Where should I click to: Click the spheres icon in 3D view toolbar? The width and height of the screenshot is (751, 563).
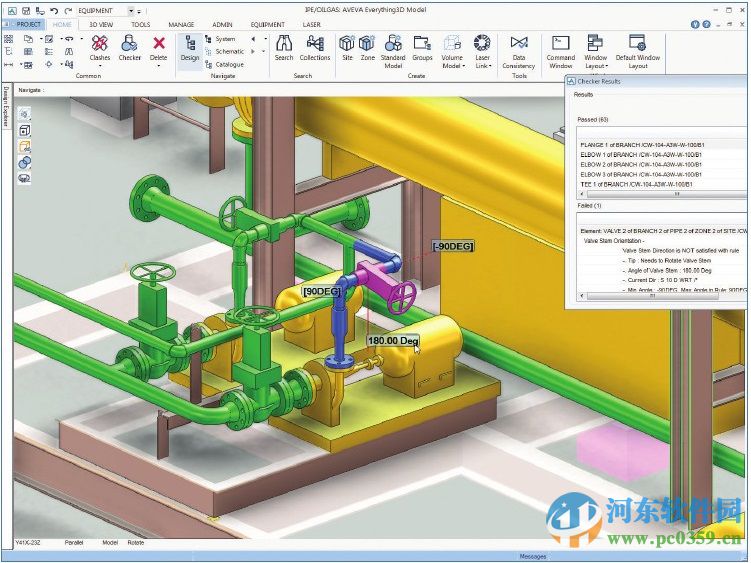[x=24, y=162]
